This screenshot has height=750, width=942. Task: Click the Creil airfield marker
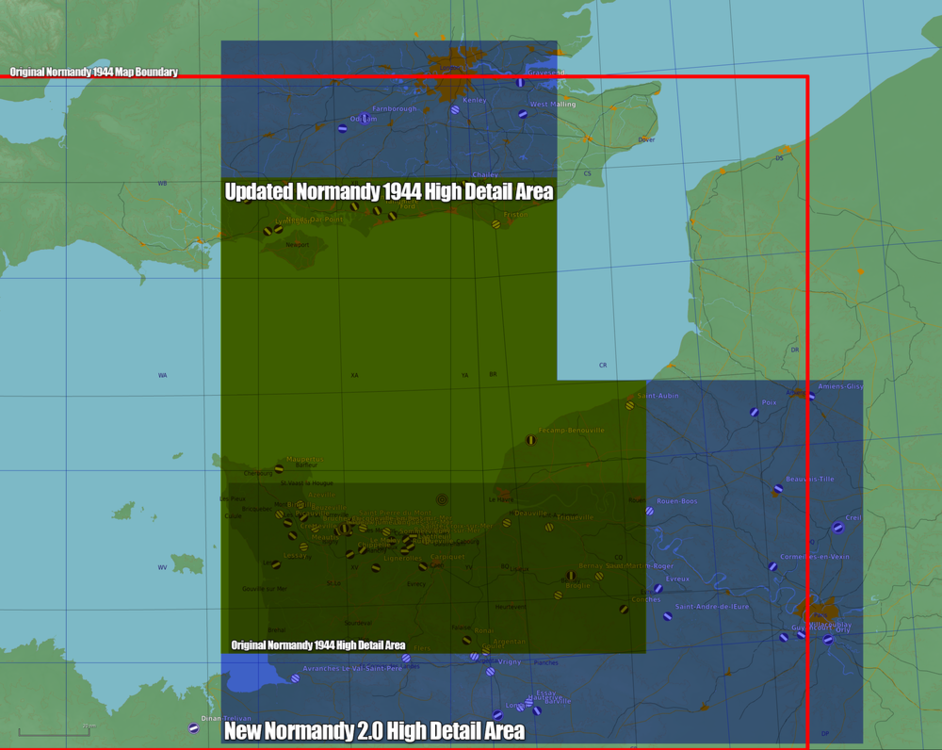[839, 528]
